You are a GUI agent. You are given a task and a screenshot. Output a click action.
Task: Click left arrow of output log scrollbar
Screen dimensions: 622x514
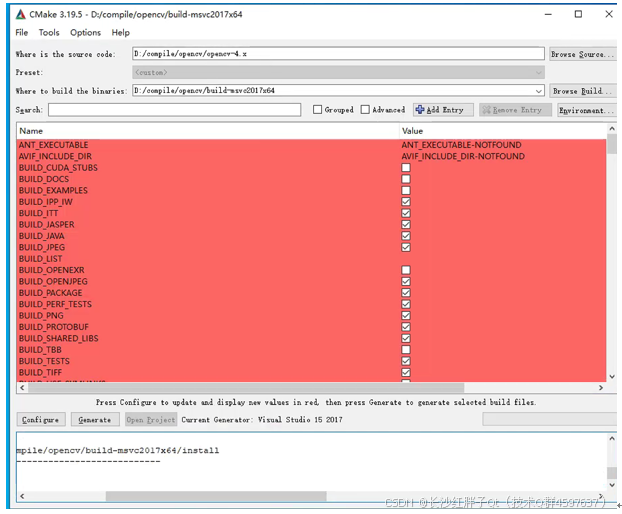(22, 496)
